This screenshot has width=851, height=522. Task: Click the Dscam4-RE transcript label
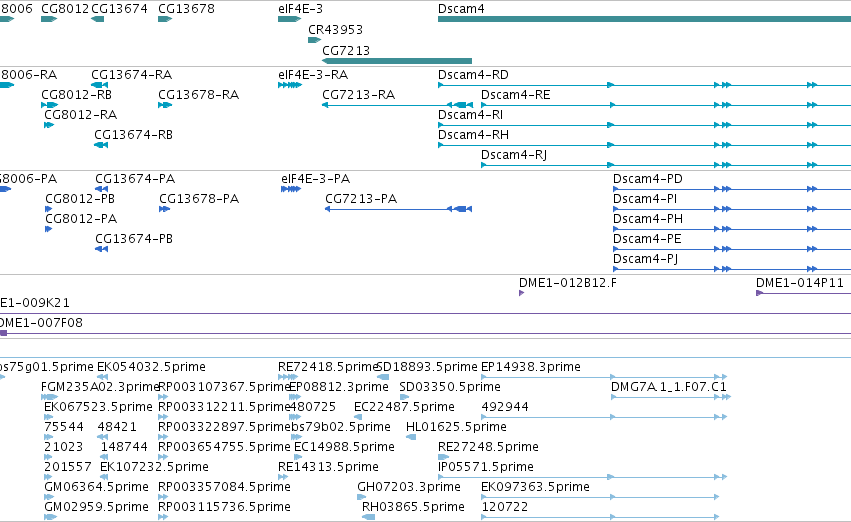516,95
